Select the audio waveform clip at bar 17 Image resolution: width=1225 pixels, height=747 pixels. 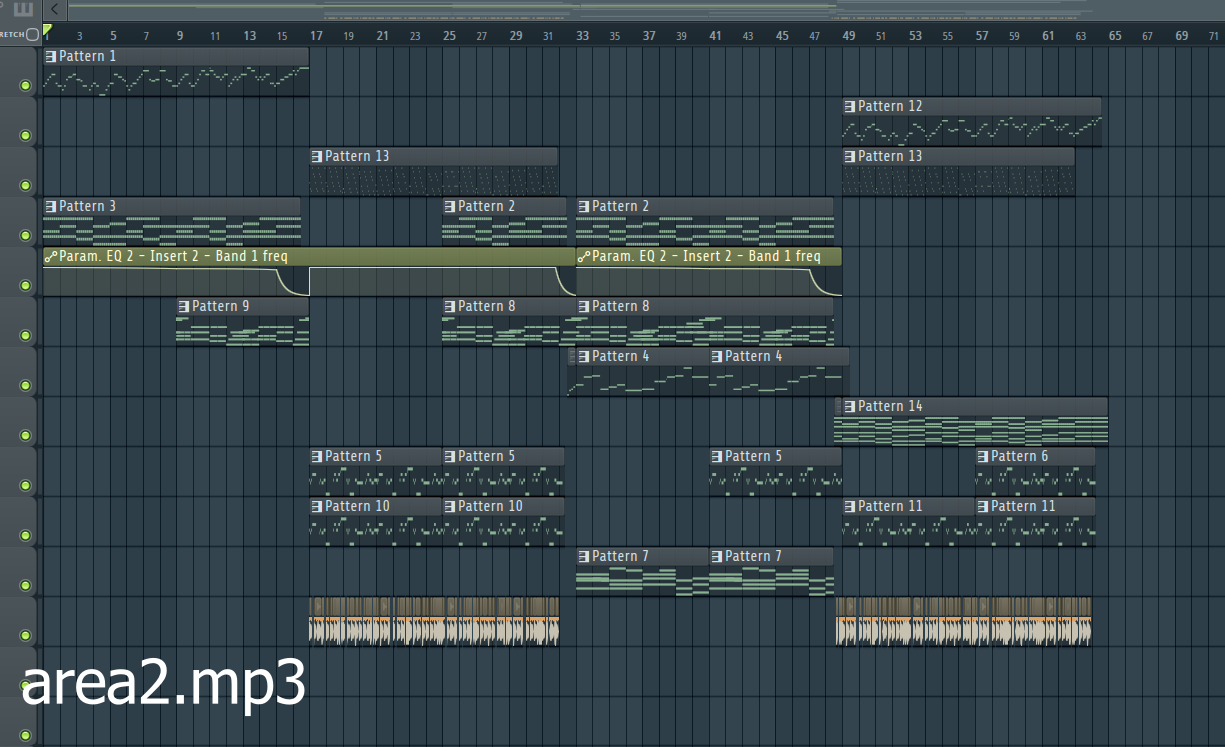[x=434, y=621]
